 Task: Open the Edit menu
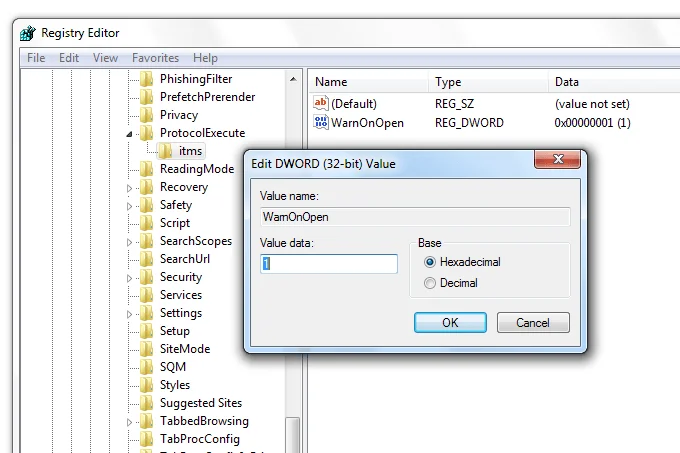[x=69, y=58]
